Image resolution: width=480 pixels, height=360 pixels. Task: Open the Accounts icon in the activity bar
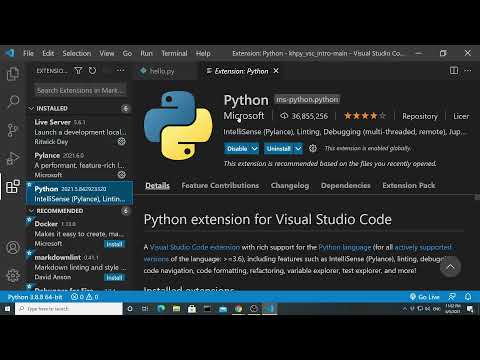click(13, 248)
